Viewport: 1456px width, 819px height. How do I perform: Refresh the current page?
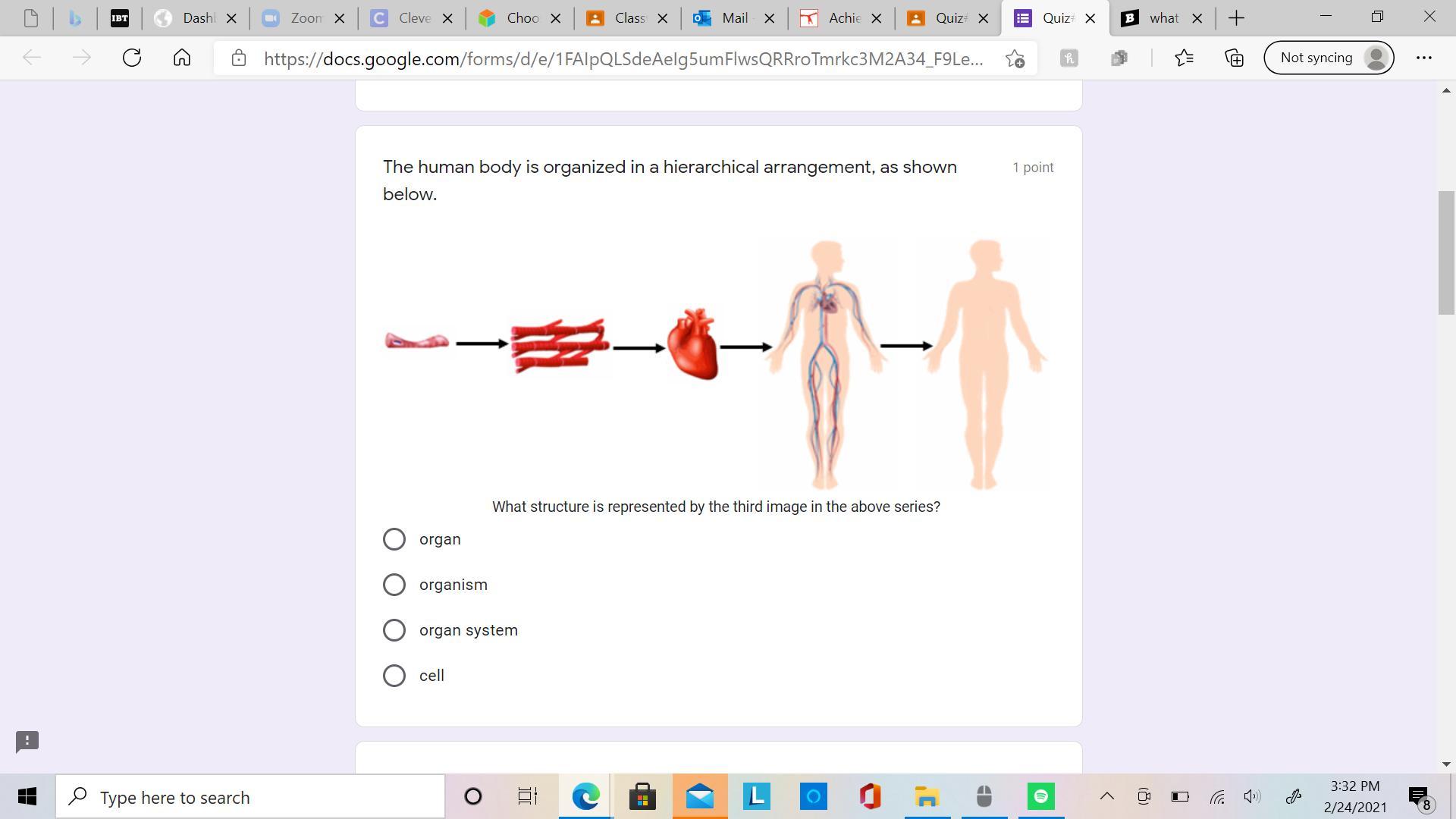[132, 58]
